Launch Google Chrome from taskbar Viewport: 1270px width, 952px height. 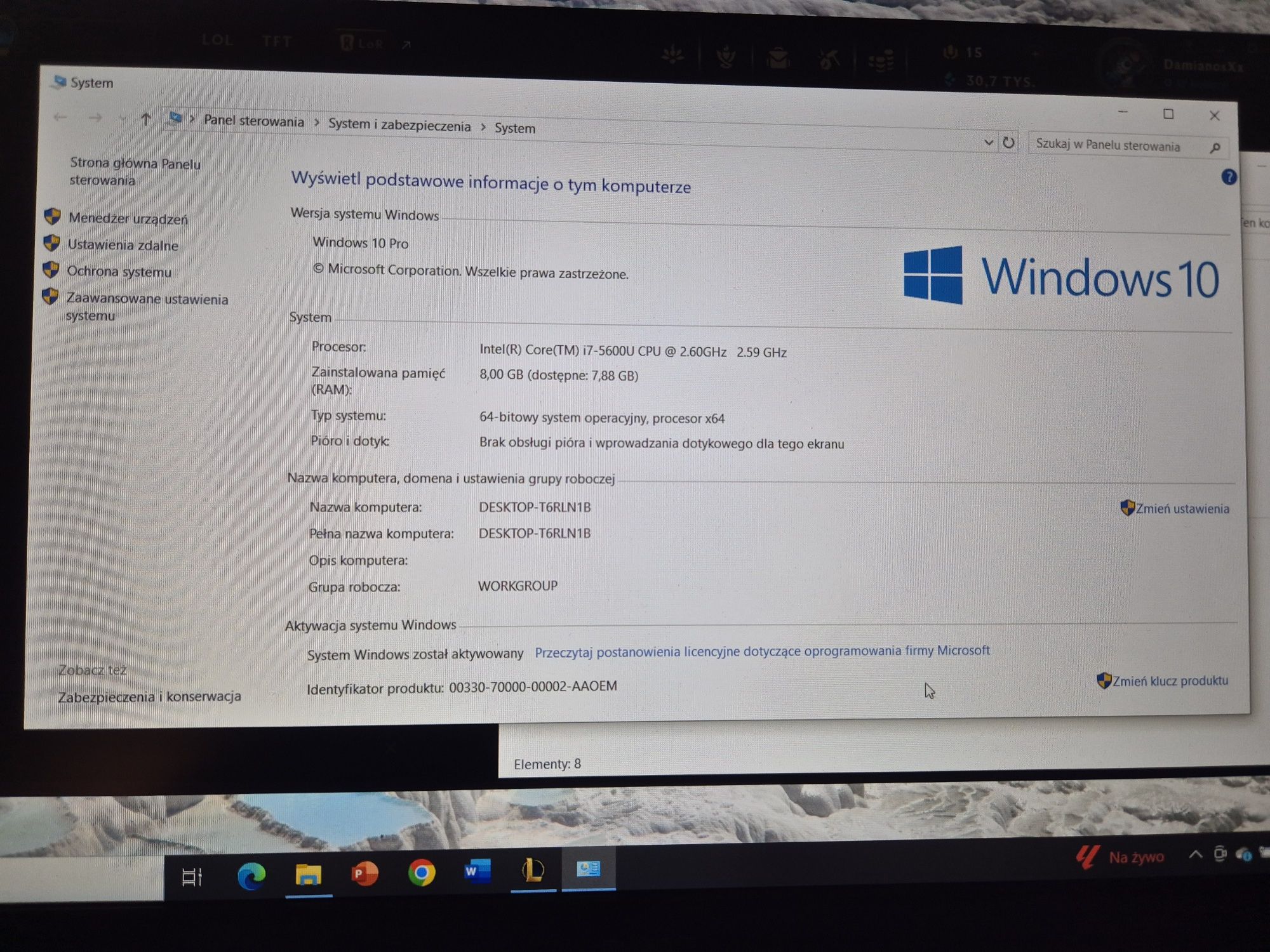422,873
